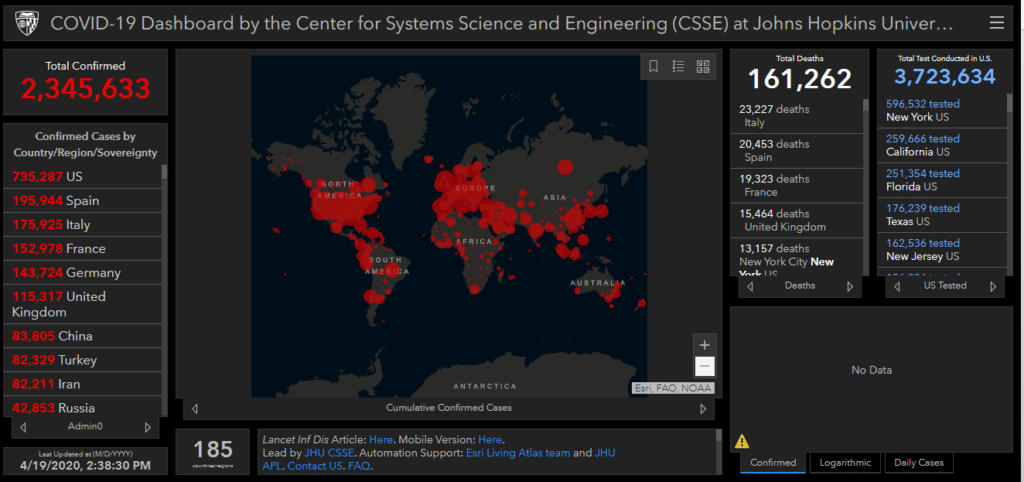Click the 3,723,634 total tests figure

point(944,76)
